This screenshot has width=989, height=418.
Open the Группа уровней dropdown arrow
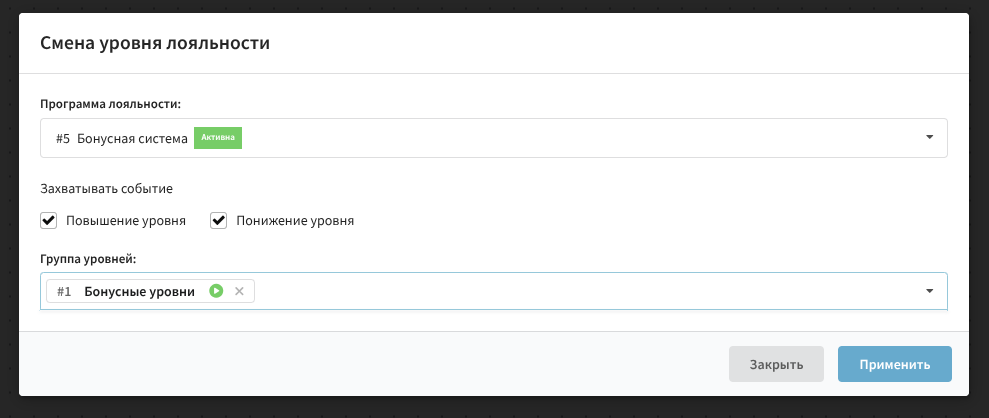tap(929, 291)
